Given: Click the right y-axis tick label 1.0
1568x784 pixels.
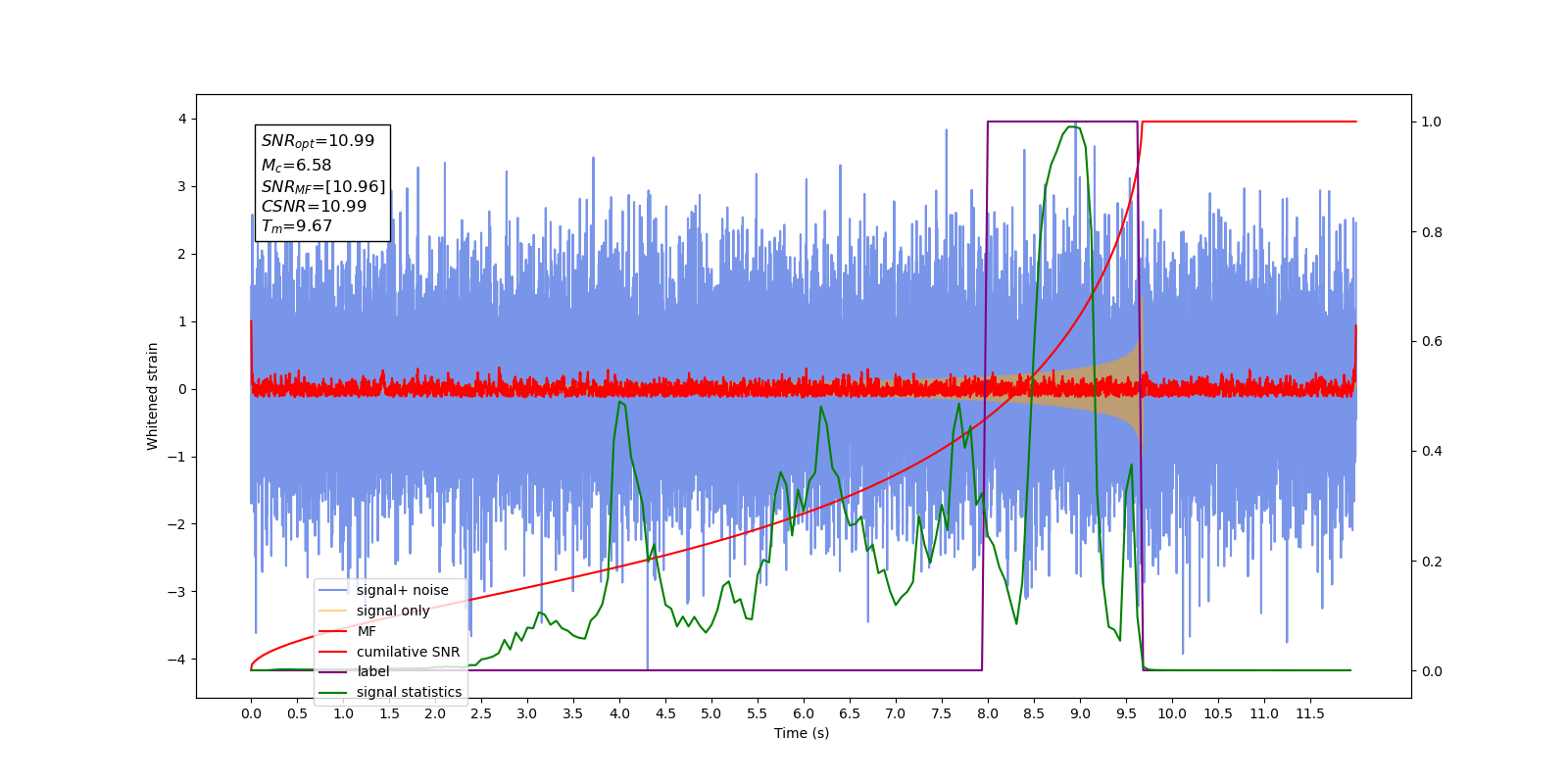Looking at the screenshot, I should pos(1432,122).
